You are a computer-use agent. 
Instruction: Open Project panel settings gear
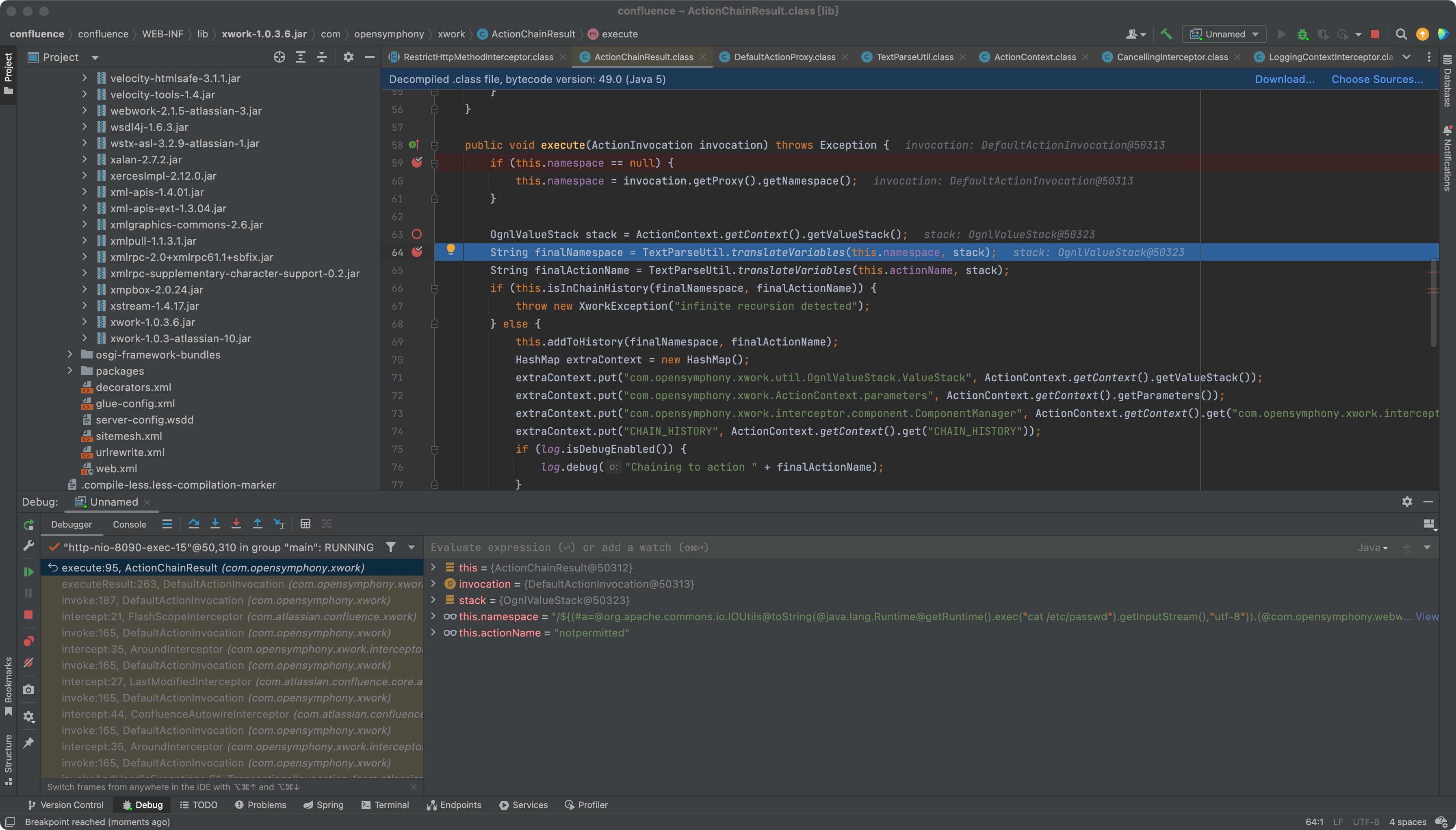349,57
